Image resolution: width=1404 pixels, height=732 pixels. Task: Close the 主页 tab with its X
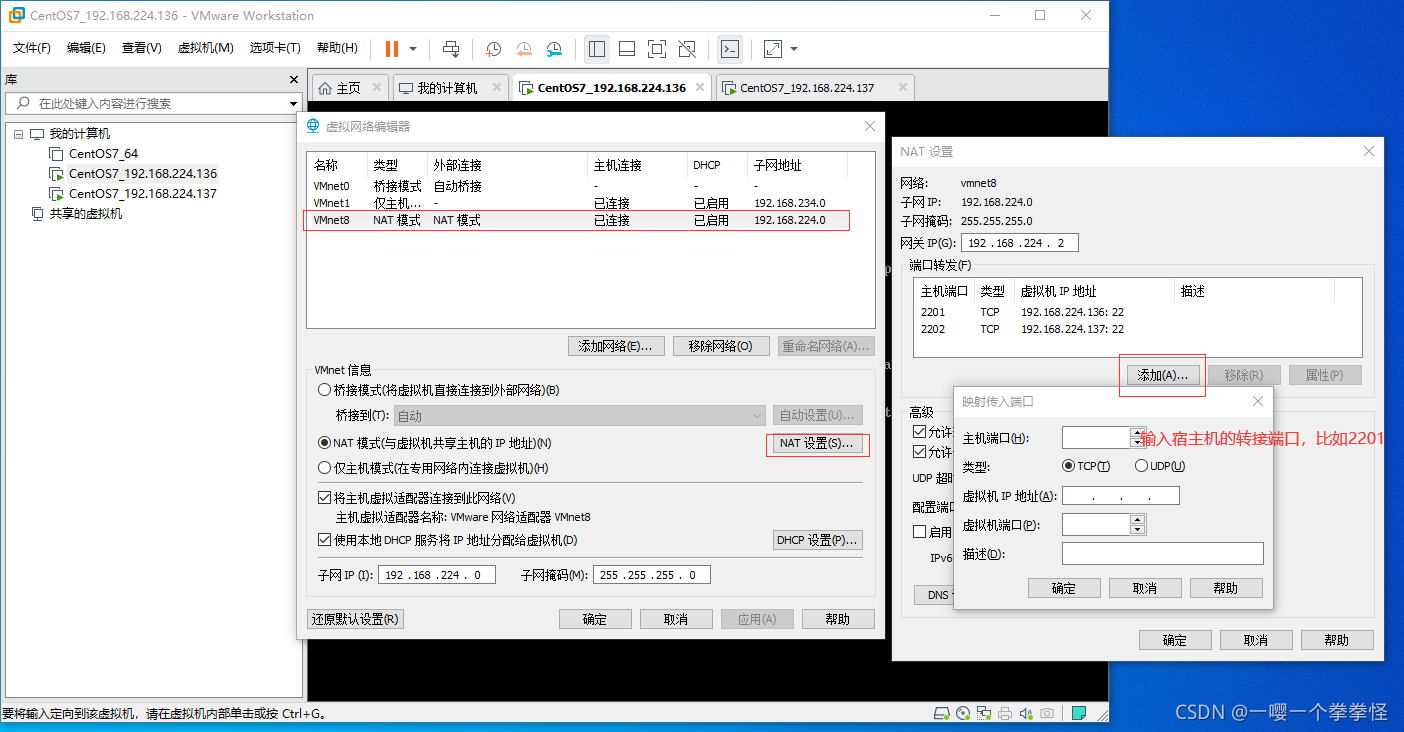click(377, 88)
